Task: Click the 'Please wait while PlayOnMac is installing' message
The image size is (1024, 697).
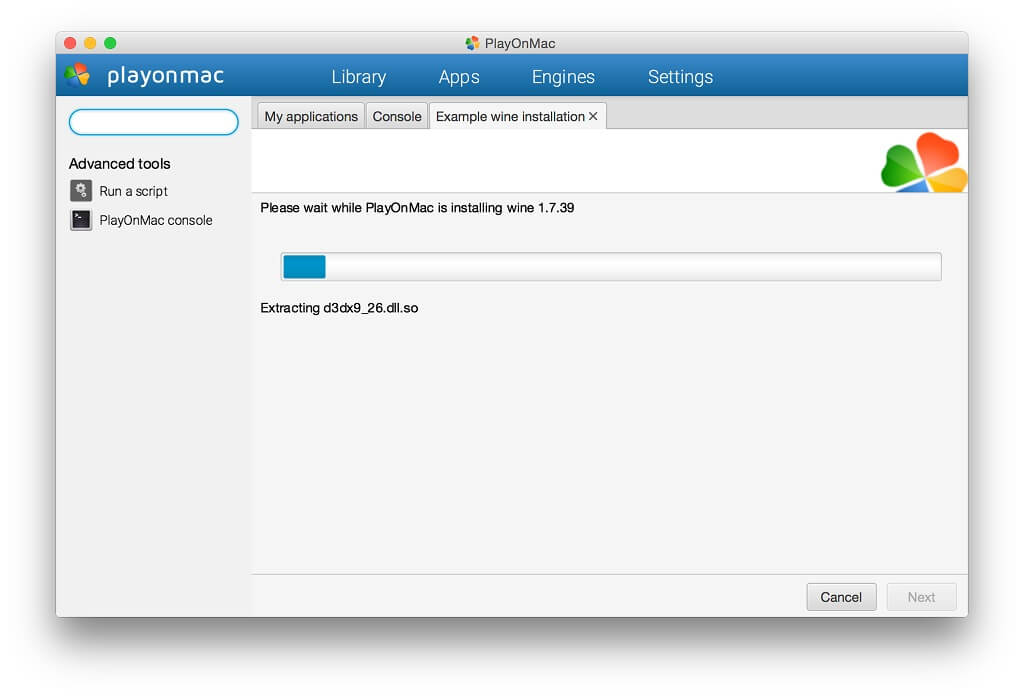Action: pyautogui.click(x=417, y=208)
